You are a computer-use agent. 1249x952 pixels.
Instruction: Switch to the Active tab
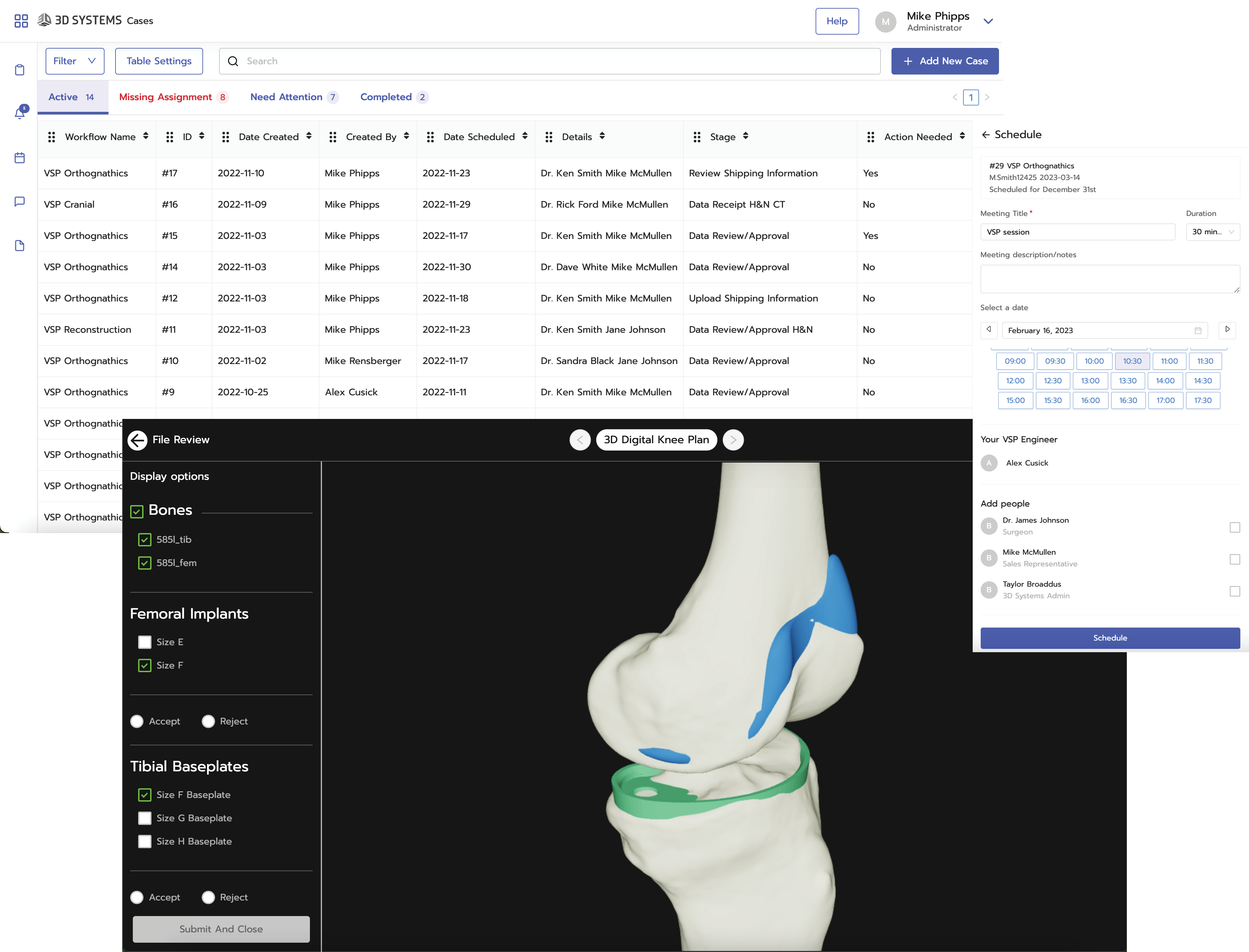(73, 97)
